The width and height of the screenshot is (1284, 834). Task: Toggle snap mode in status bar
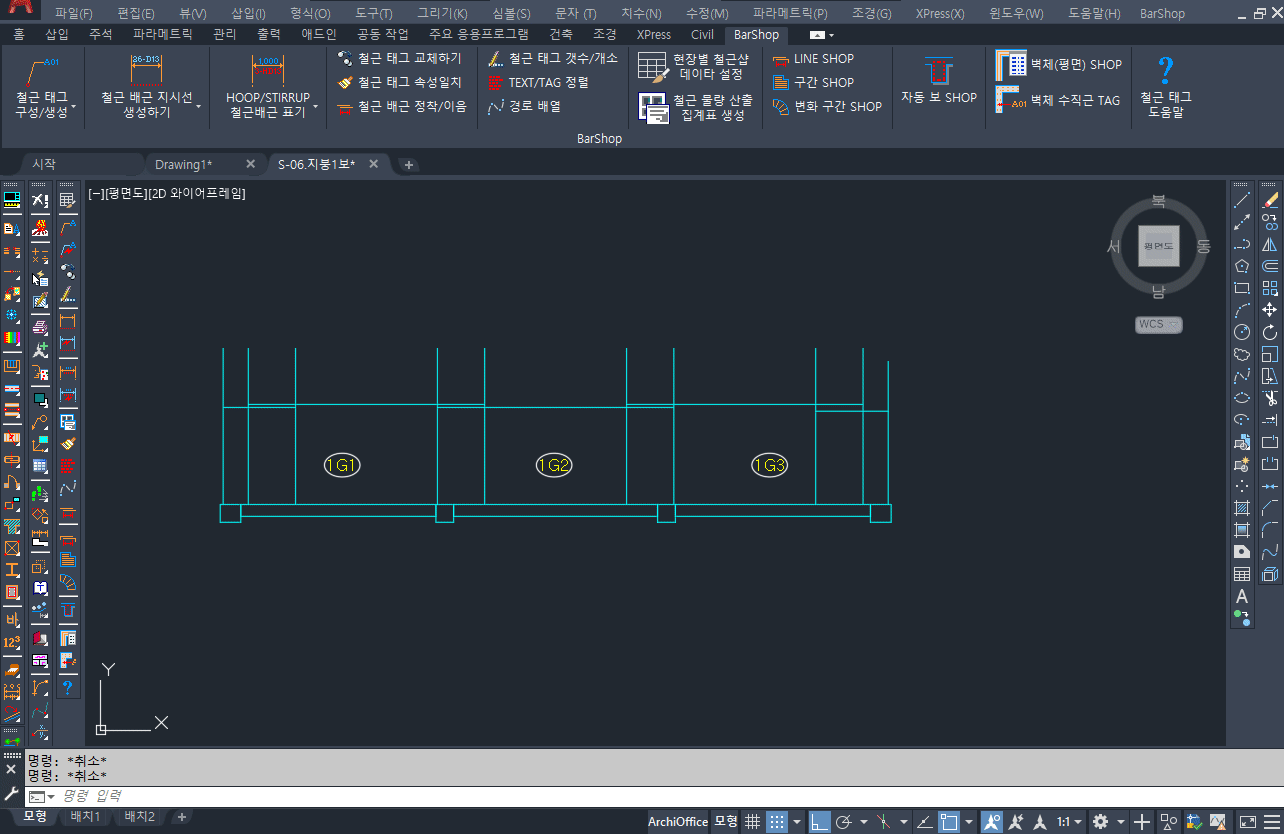point(776,822)
